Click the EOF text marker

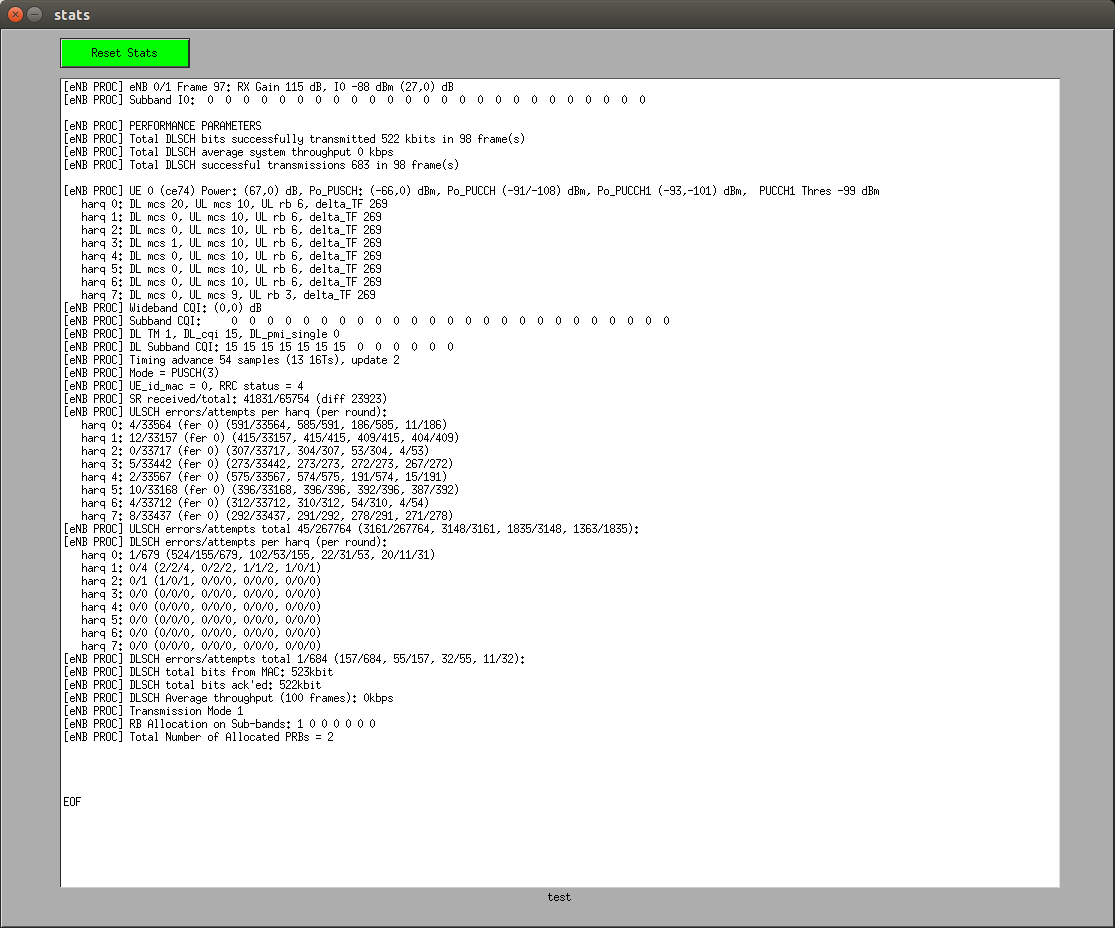pyautogui.click(x=72, y=802)
